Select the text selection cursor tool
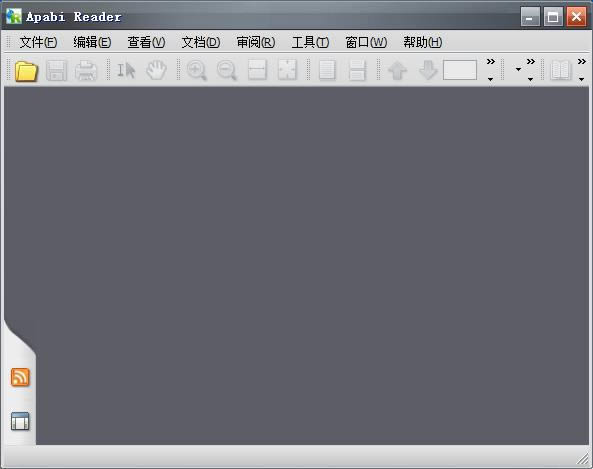Screen dimensions: 593x469 click(x=126, y=70)
